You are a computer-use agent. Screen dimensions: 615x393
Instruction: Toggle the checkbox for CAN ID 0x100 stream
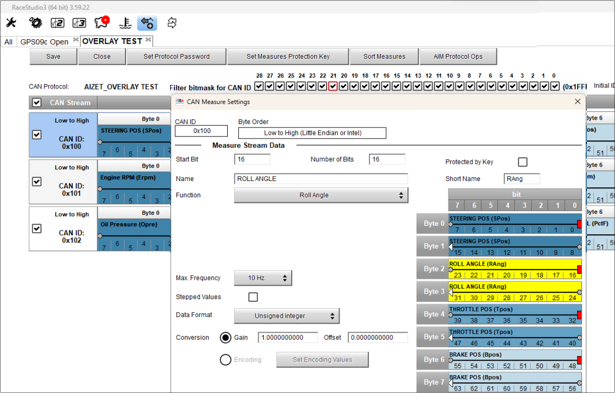click(36, 135)
